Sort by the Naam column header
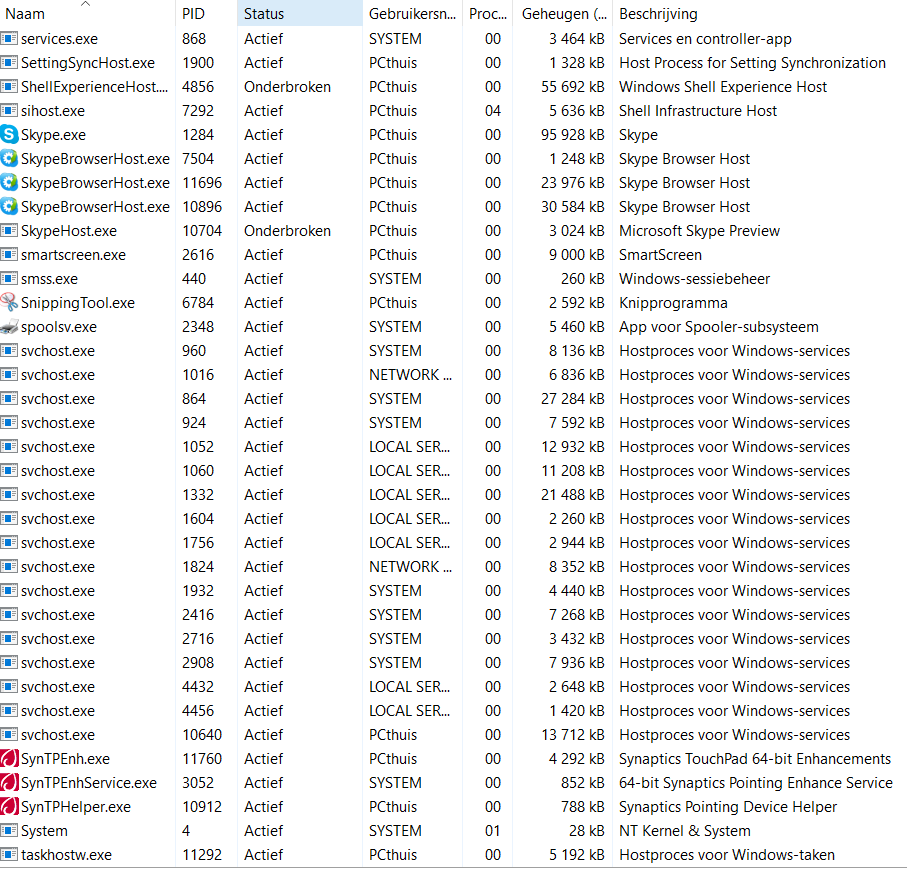 87,14
